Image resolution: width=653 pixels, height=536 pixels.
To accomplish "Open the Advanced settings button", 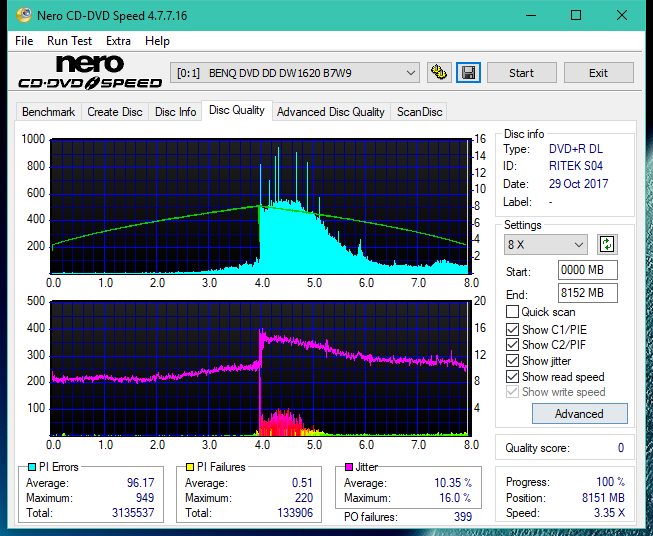I will pos(579,414).
